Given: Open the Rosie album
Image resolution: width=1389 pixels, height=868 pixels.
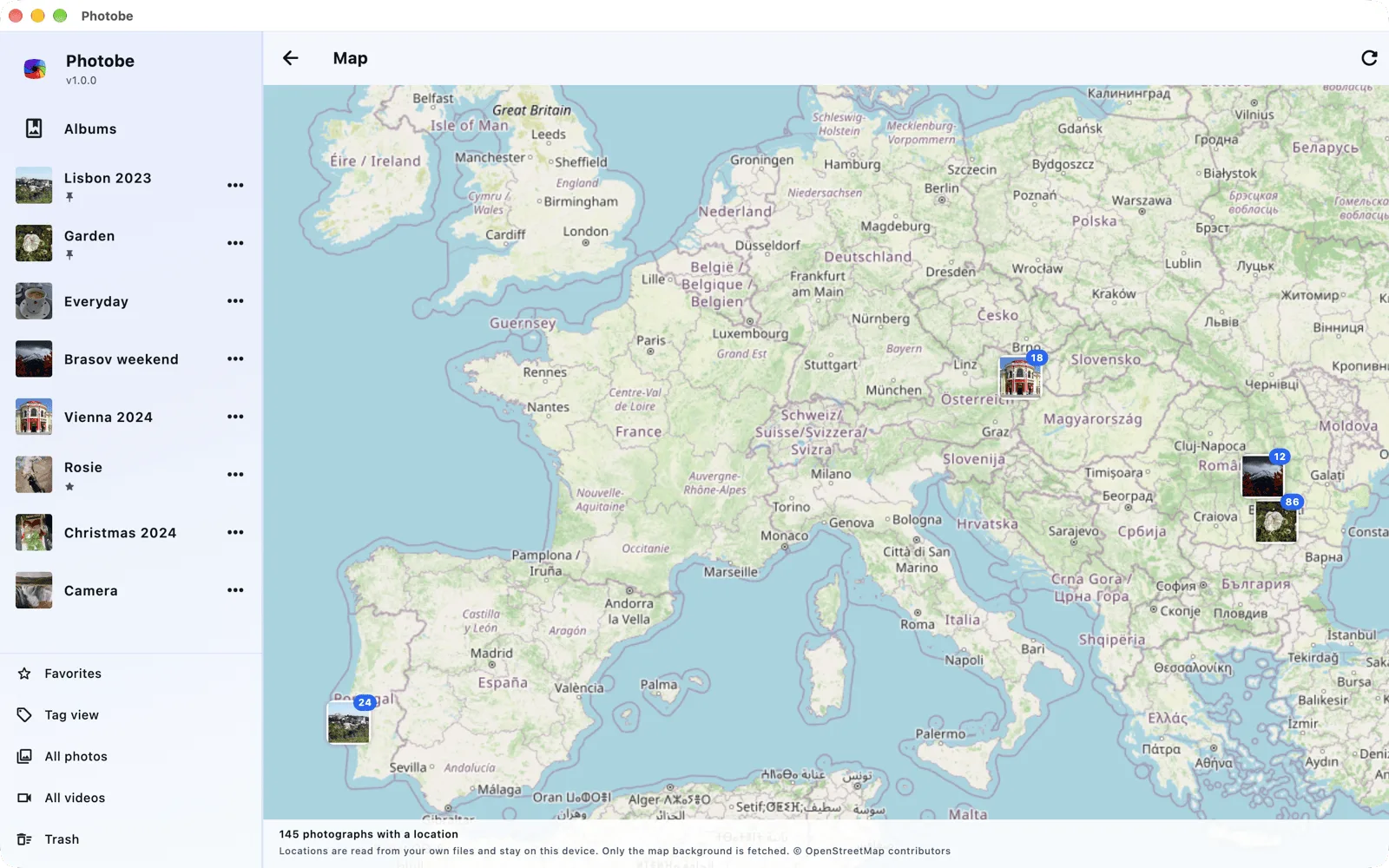Looking at the screenshot, I should coord(130,474).
